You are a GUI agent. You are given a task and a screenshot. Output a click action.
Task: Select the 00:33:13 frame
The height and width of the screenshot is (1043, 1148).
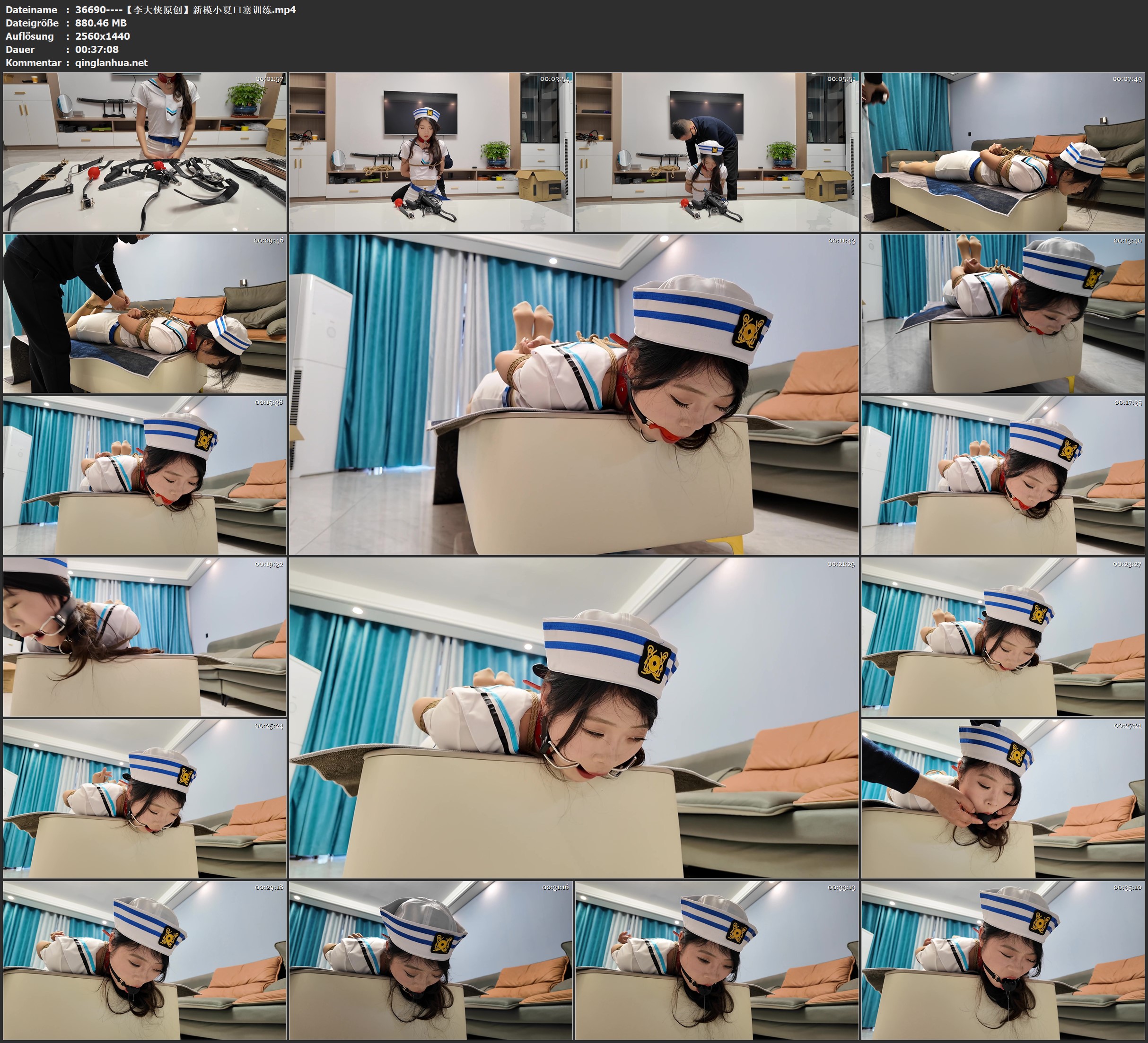[x=716, y=960]
